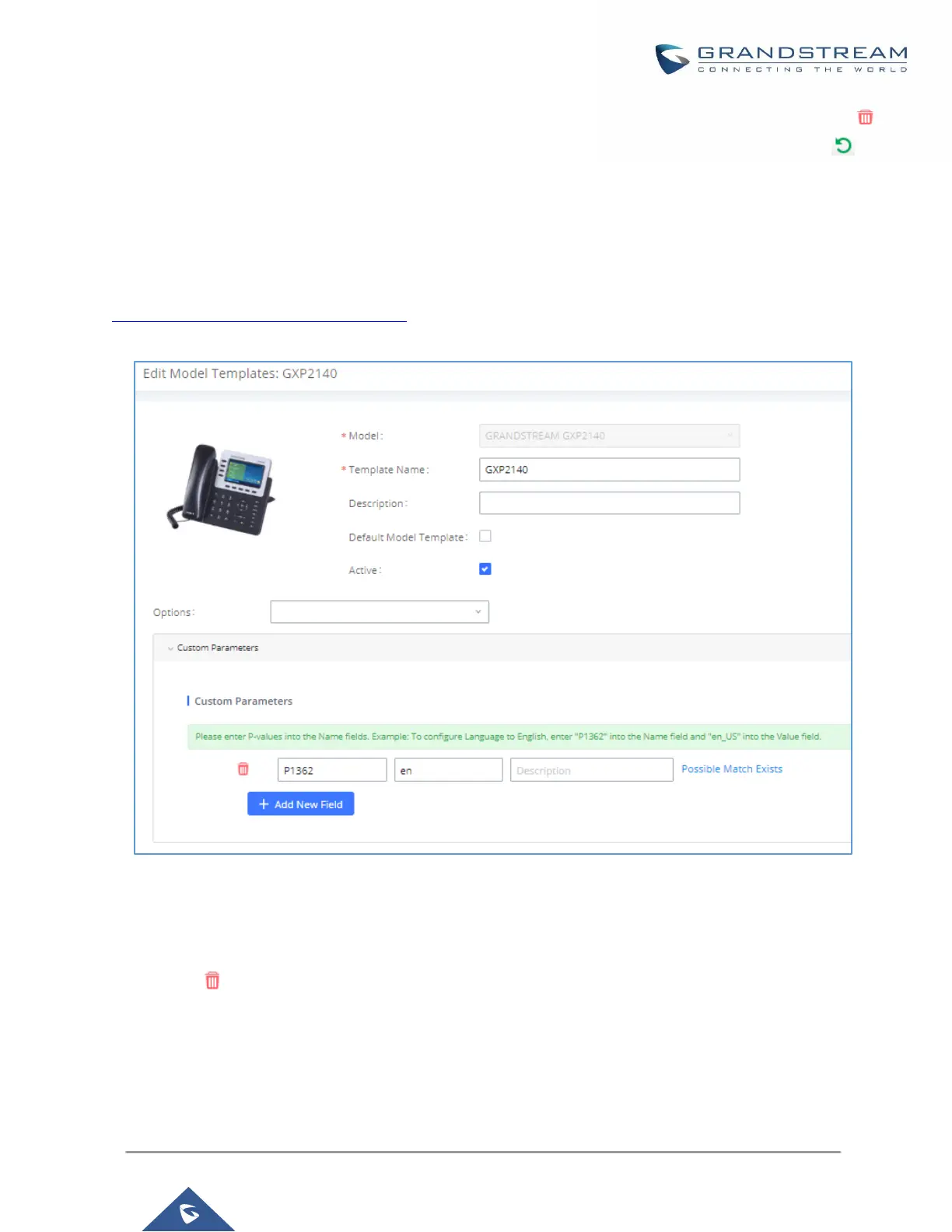Enable the Default Model Template checkbox
Screen dimensions: 952x1232
tap(485, 536)
